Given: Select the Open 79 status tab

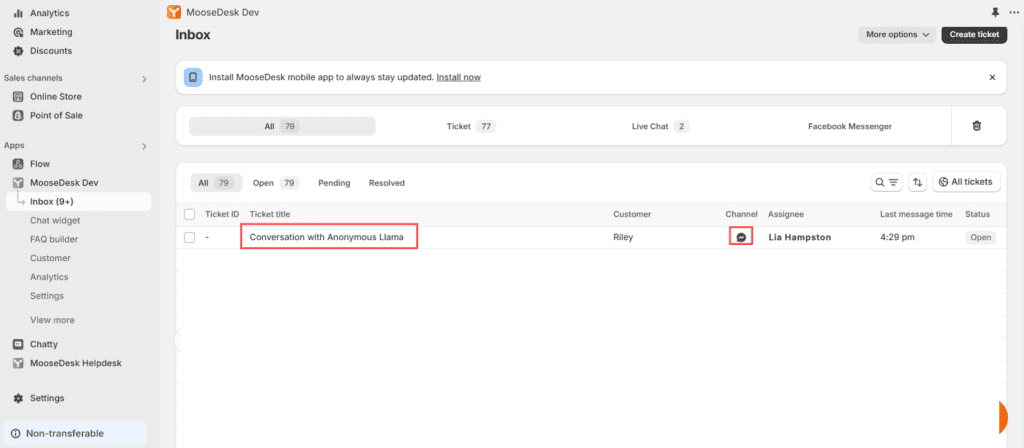Looking at the screenshot, I should pos(276,183).
